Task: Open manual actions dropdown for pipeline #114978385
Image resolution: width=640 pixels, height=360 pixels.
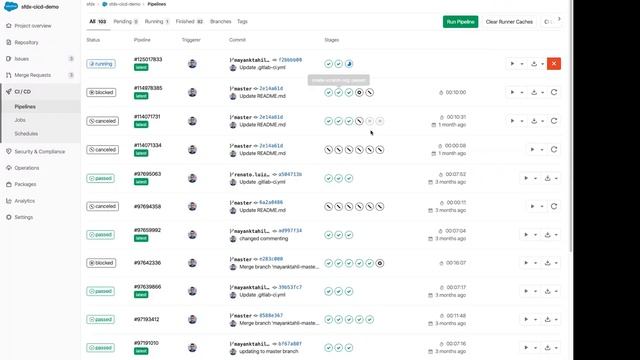Action: click(x=516, y=92)
